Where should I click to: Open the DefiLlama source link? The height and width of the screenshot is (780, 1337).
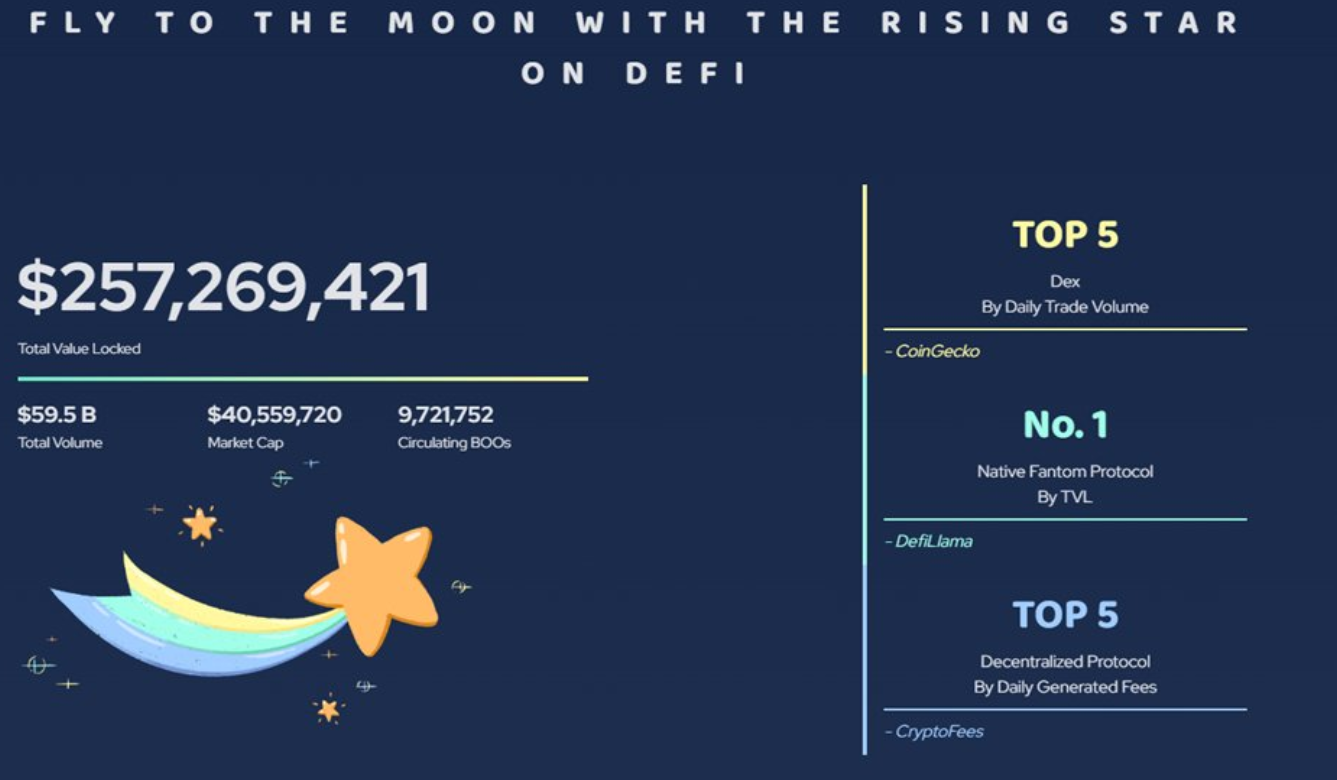point(934,542)
